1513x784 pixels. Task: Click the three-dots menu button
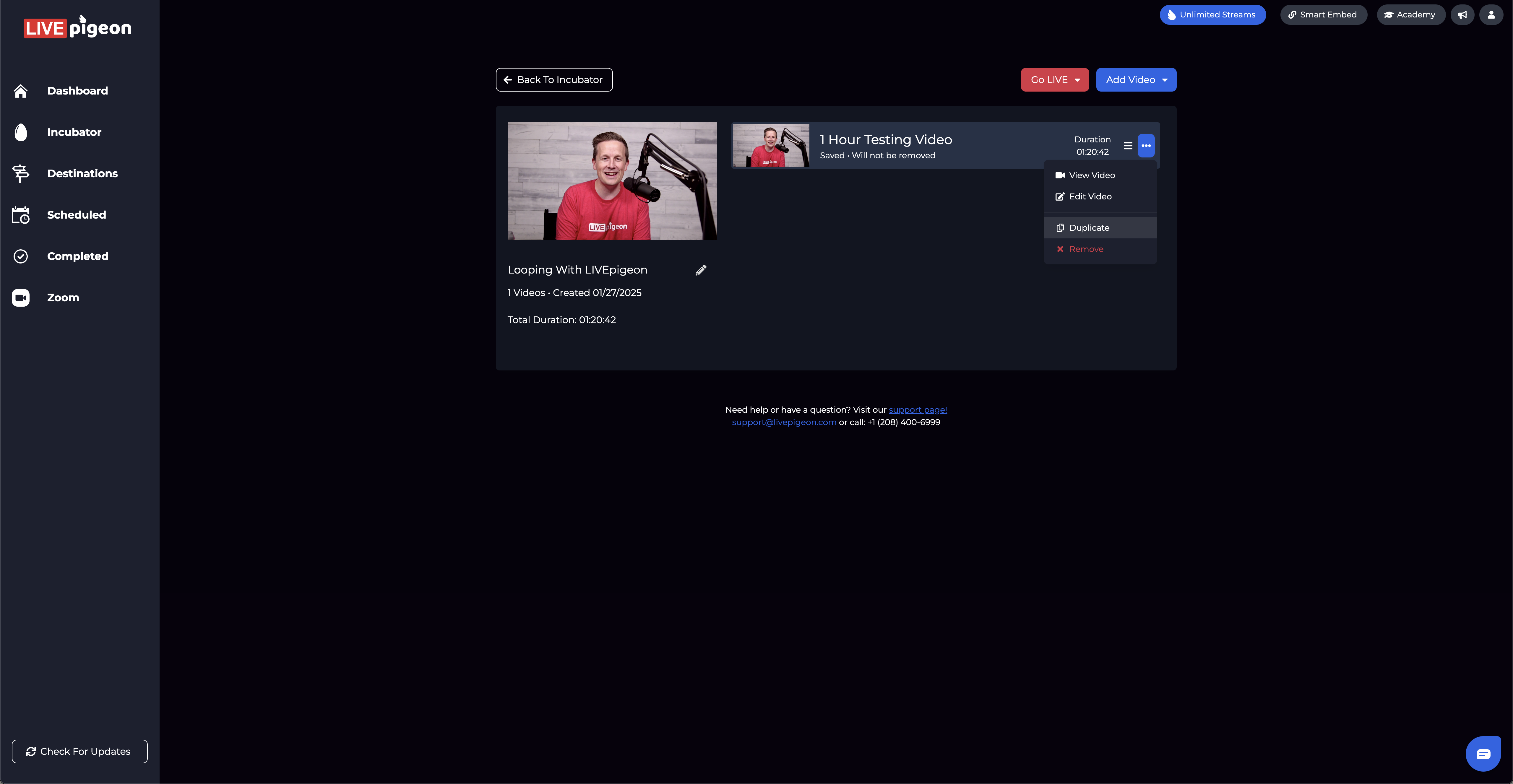pos(1146,146)
